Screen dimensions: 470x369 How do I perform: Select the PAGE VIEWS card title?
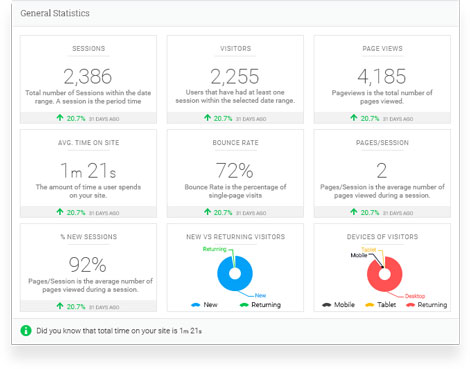click(x=382, y=49)
